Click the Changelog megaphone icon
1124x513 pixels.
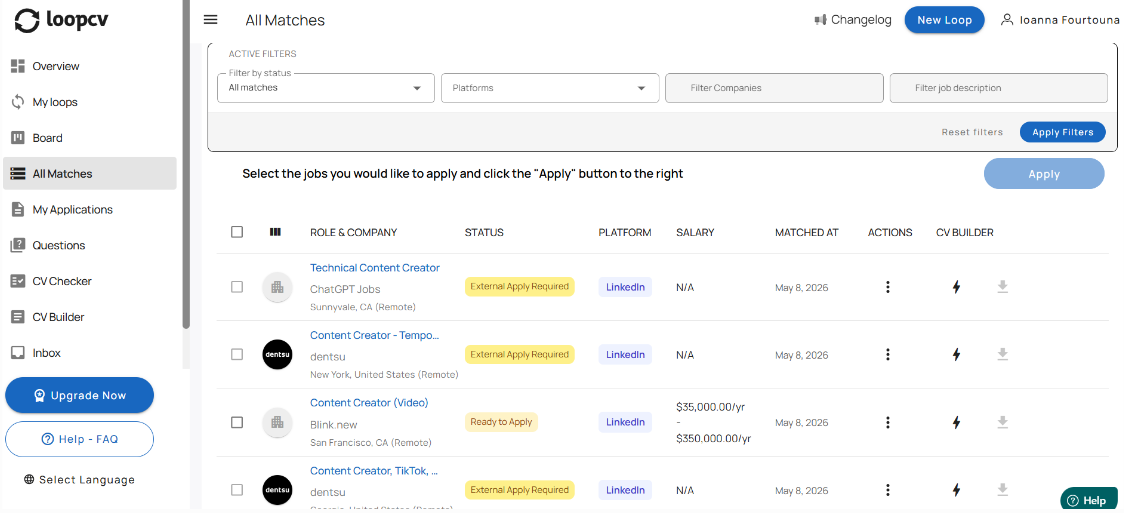click(x=821, y=20)
